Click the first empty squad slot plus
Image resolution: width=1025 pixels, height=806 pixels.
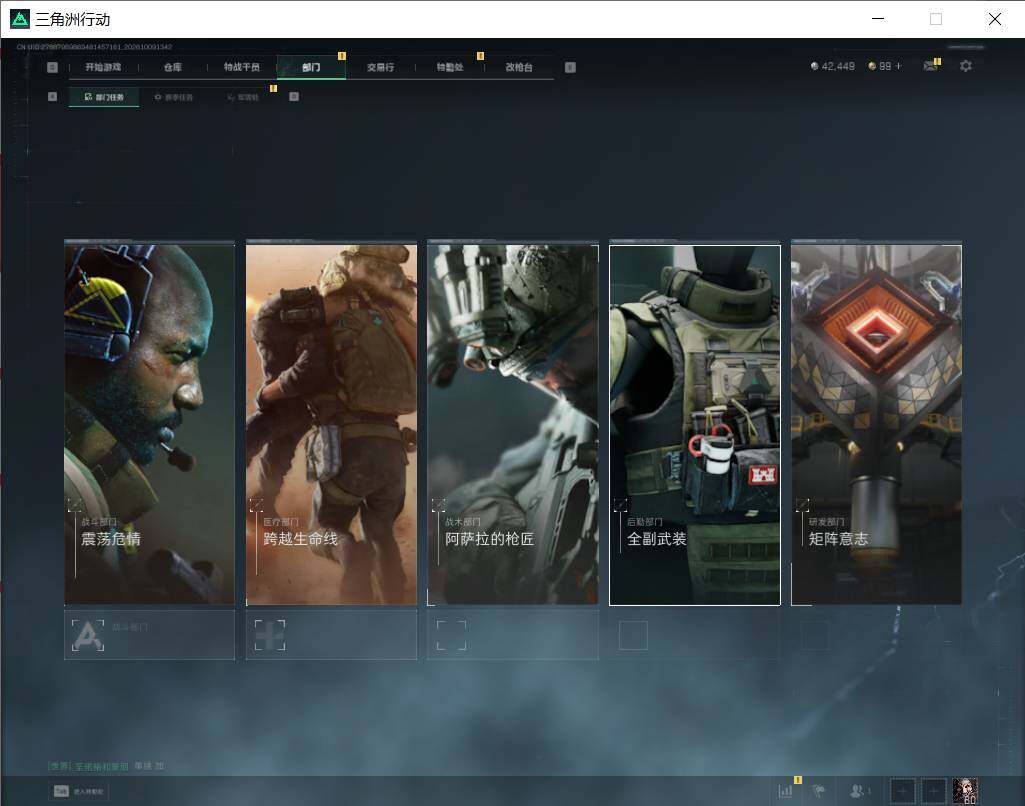903,791
